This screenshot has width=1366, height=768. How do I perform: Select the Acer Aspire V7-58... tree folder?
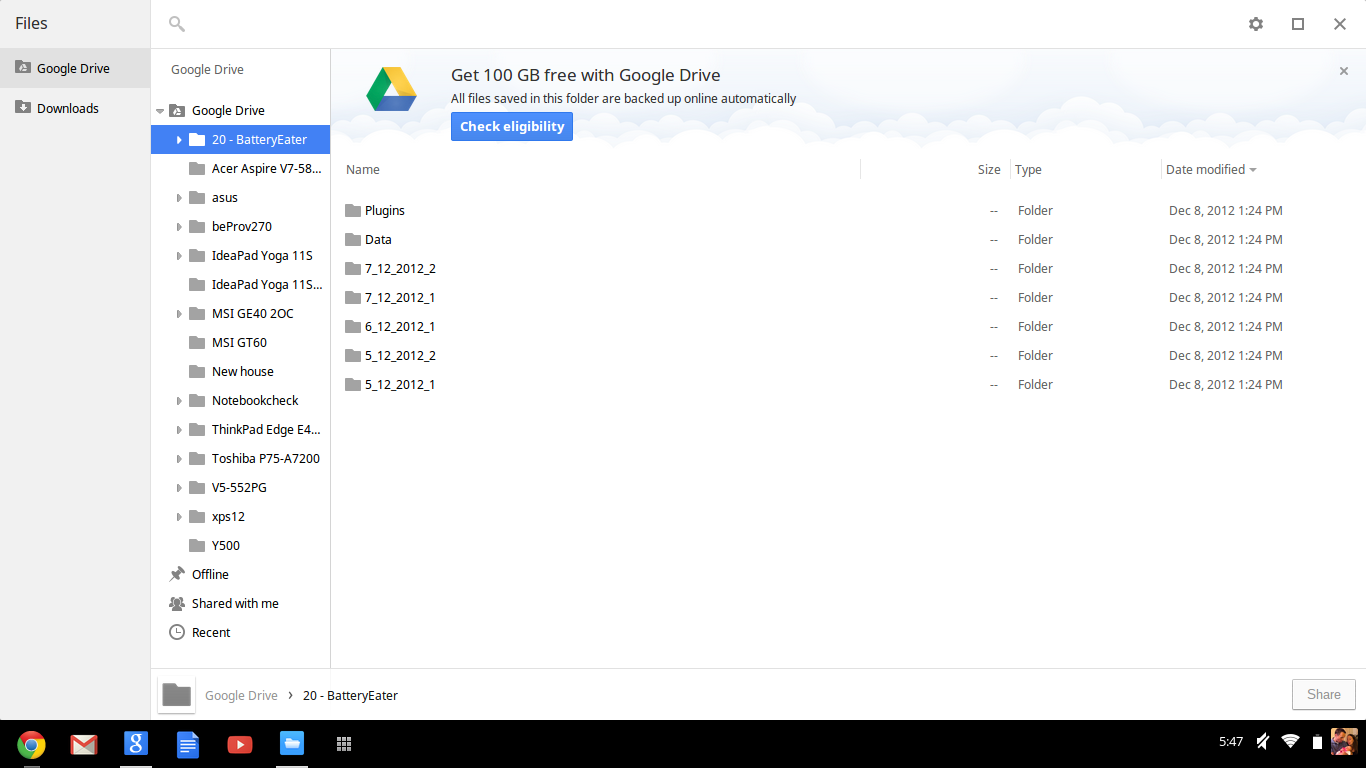[x=240, y=169]
